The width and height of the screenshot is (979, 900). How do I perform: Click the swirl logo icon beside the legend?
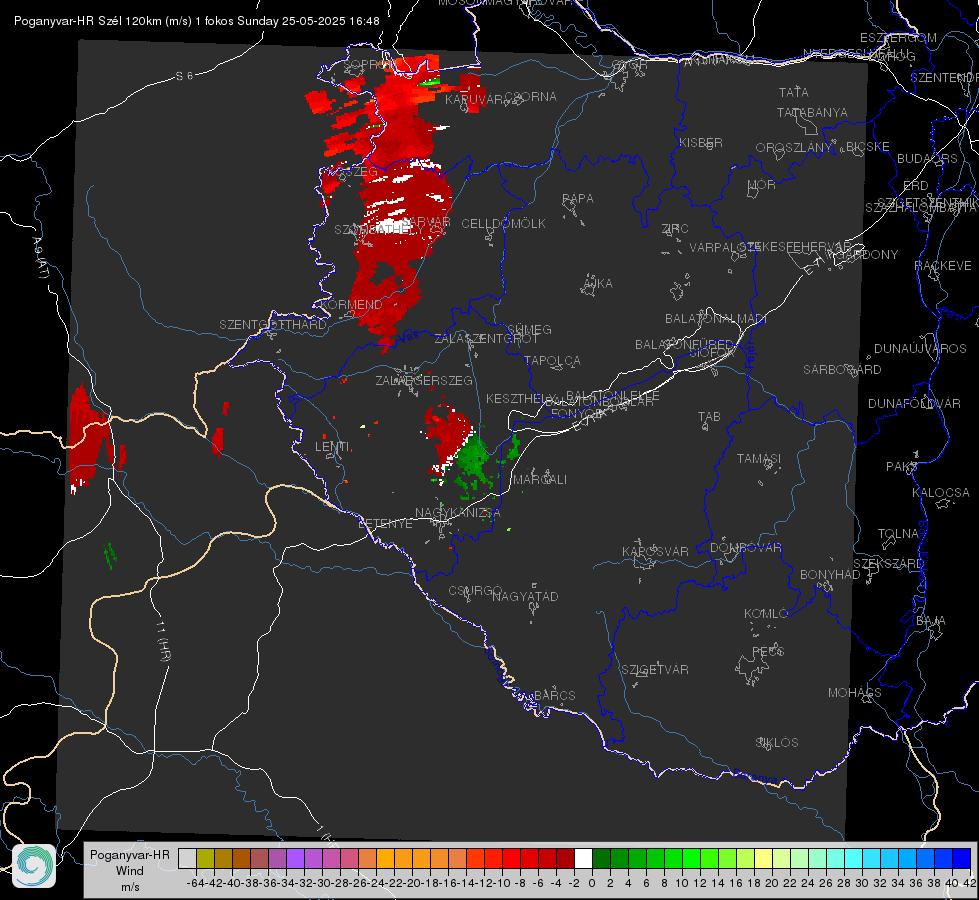click(x=34, y=866)
